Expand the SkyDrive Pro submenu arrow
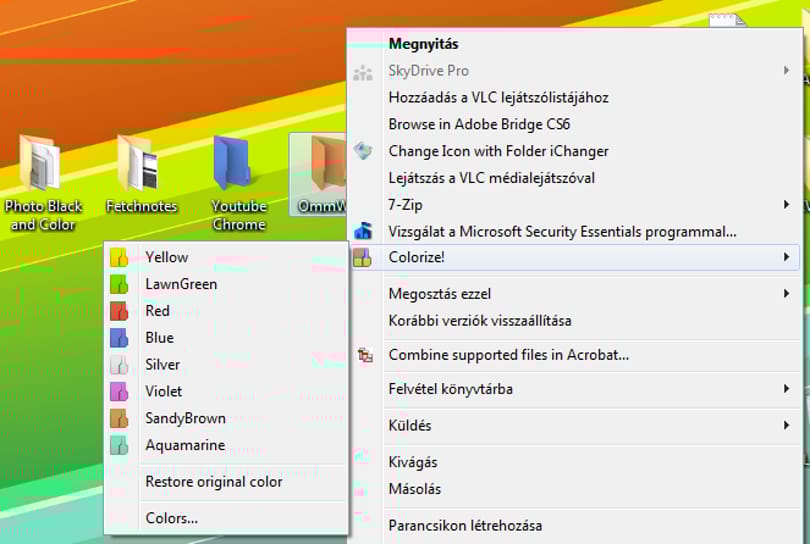The height and width of the screenshot is (544, 810). 786,70
